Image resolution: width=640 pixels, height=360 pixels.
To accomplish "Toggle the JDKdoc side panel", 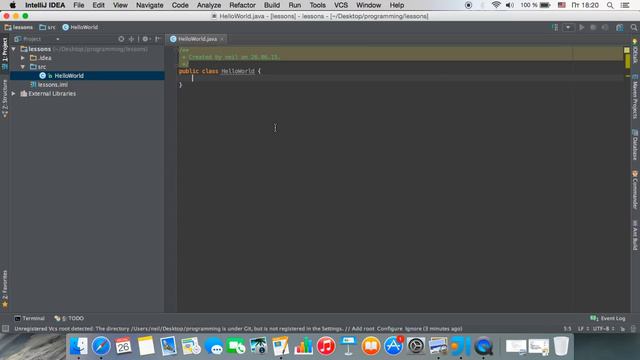I will (x=635, y=51).
